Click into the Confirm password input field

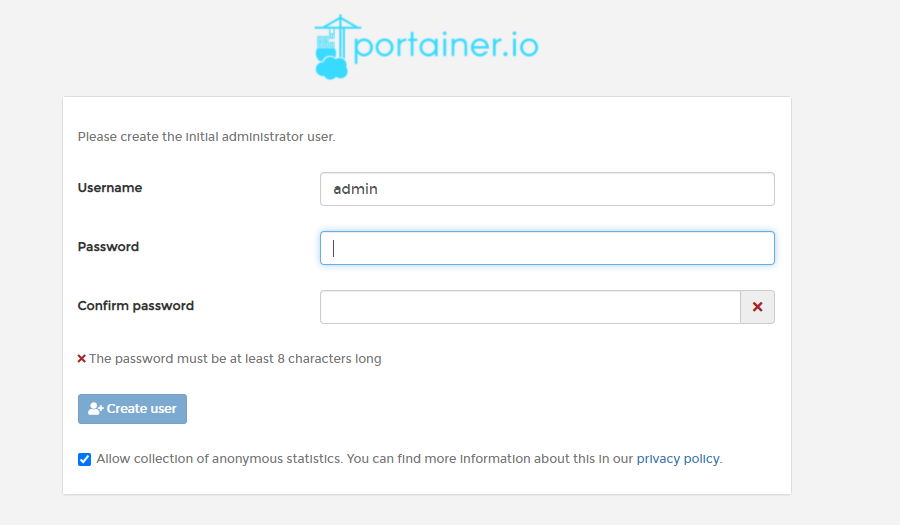coord(530,307)
